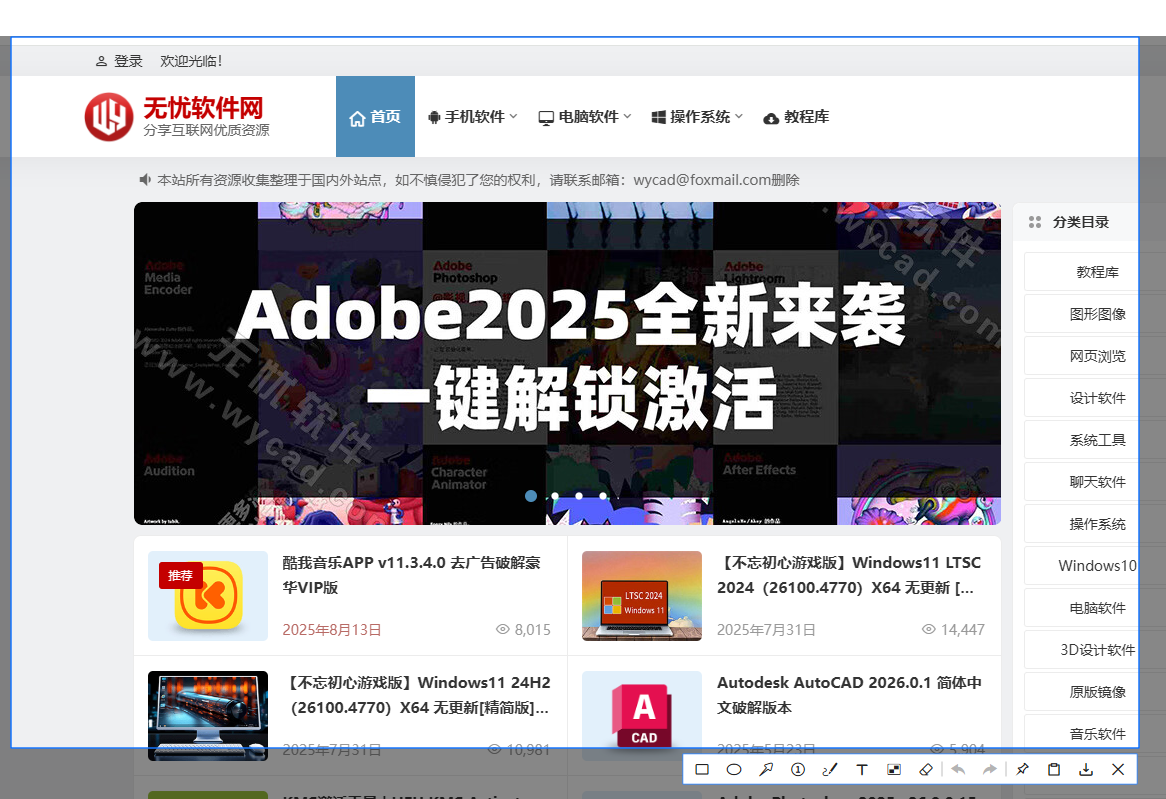Copy the screenshot to clipboard
Screen dimensions: 1166x799
(x=1054, y=769)
